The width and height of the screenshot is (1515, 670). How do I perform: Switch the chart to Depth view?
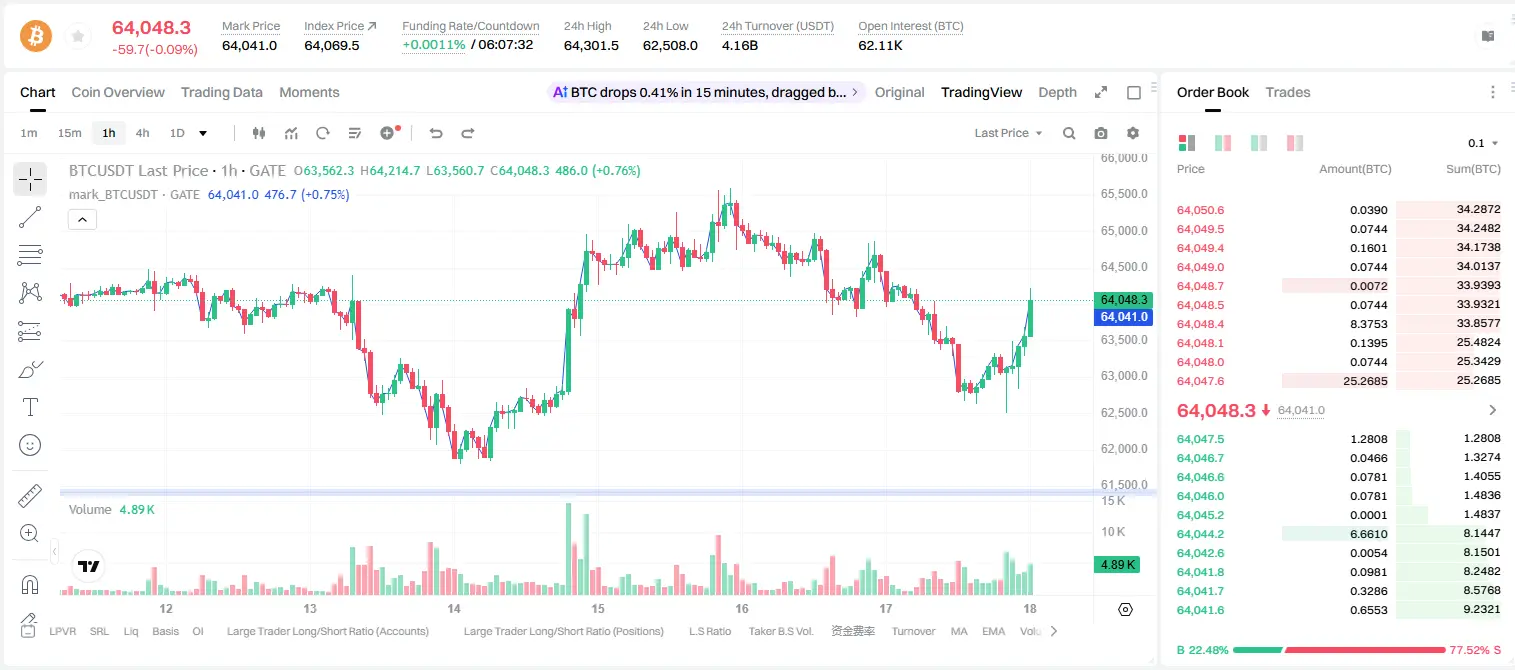[1057, 92]
